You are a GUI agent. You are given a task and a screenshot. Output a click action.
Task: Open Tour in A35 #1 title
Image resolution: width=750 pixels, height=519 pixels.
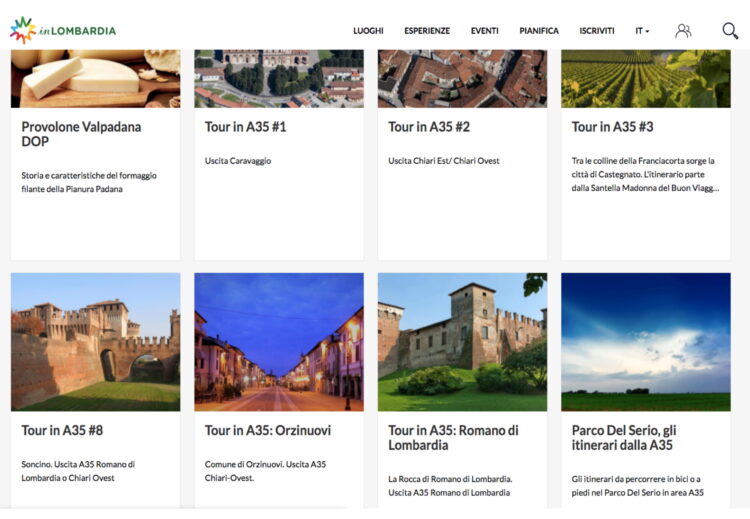[x=245, y=127]
